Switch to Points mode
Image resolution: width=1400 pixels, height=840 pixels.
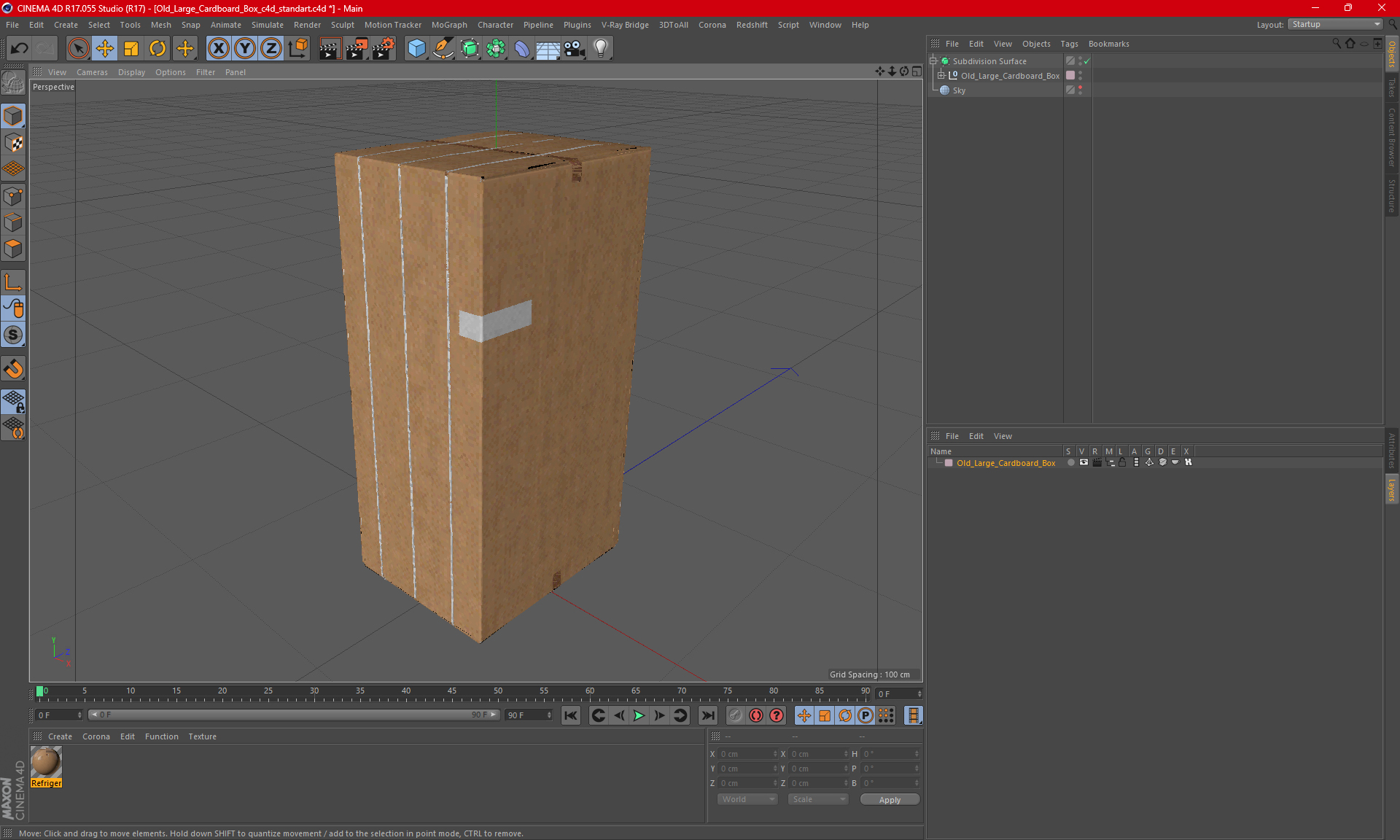tap(13, 195)
